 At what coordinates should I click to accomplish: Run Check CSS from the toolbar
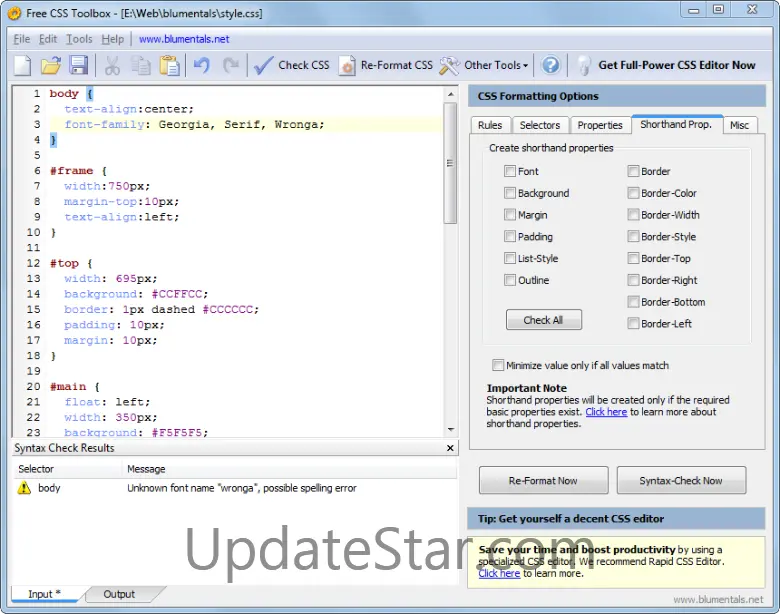(x=292, y=65)
